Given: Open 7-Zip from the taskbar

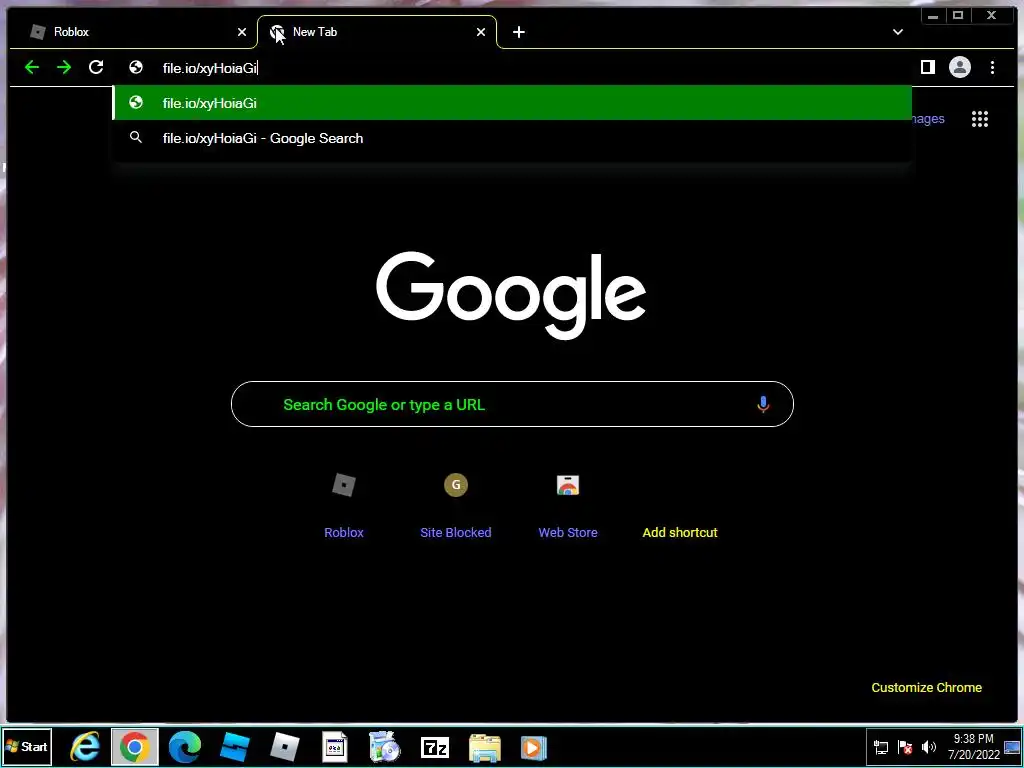Looking at the screenshot, I should click(435, 747).
